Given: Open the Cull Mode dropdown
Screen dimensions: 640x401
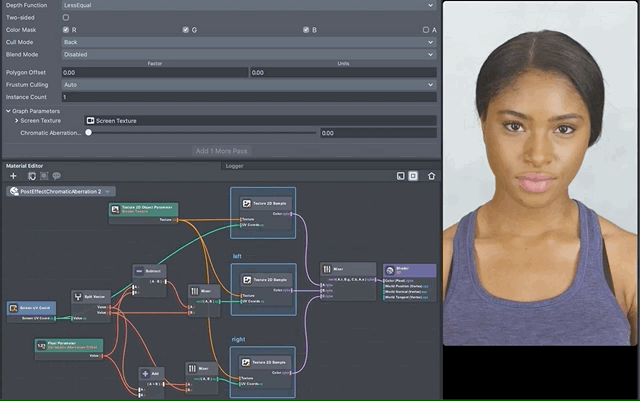Looking at the screenshot, I should (248, 43).
